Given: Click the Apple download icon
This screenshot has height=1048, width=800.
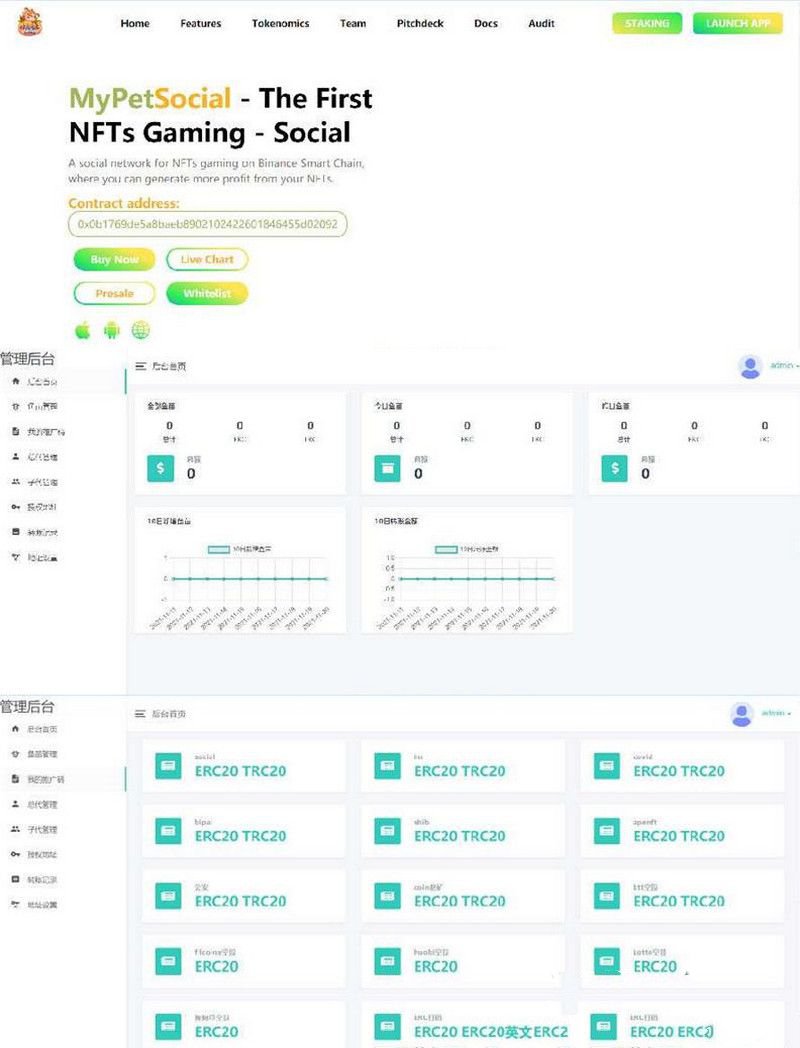Looking at the screenshot, I should point(83,330).
